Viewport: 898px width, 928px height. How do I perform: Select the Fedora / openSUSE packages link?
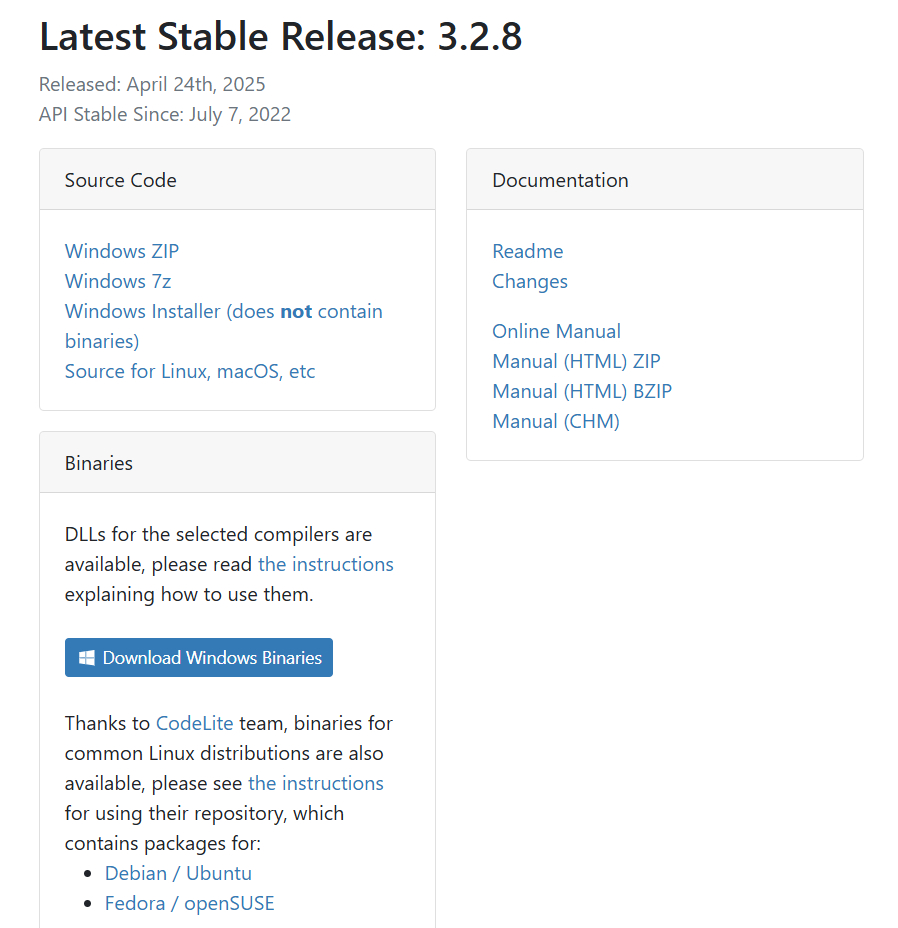pos(189,903)
